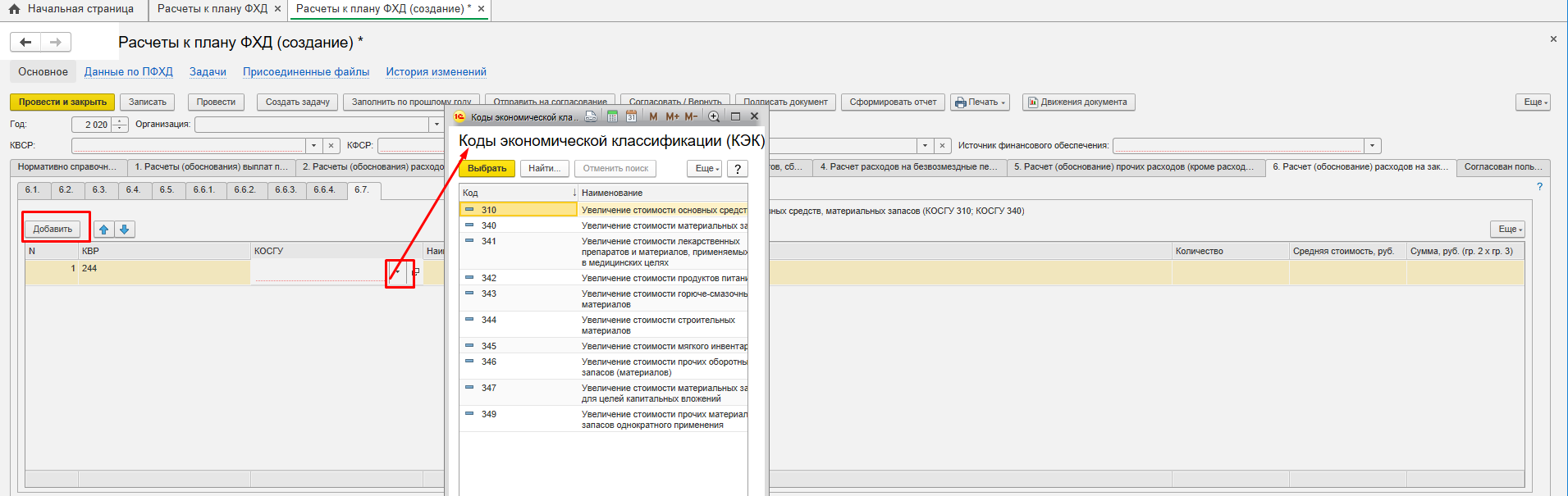1568x496 pixels.
Task: Open help with the ? button in the КЭК dialog
Action: [738, 169]
